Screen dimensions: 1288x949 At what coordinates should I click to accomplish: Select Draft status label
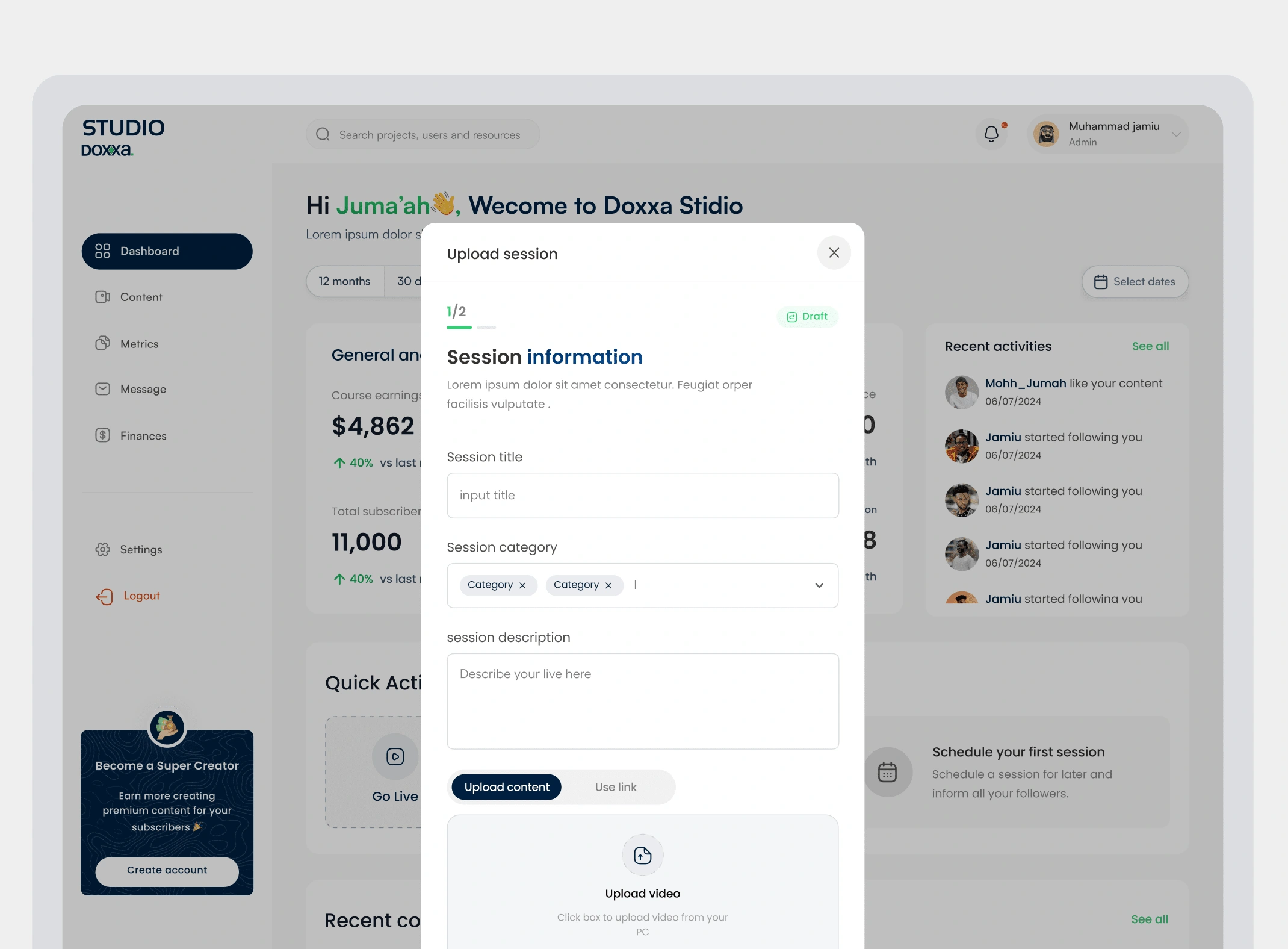(807, 316)
